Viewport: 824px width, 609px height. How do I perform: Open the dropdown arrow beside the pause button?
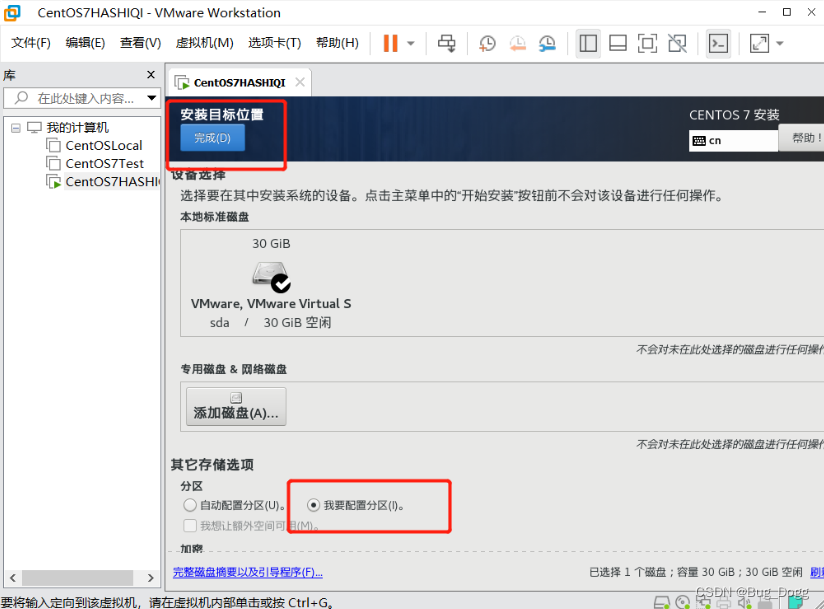[x=411, y=44]
